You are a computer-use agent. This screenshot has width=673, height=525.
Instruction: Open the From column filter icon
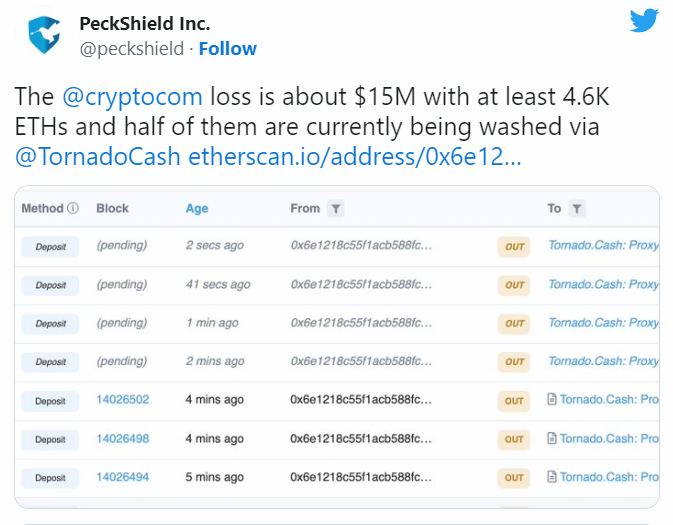336,209
